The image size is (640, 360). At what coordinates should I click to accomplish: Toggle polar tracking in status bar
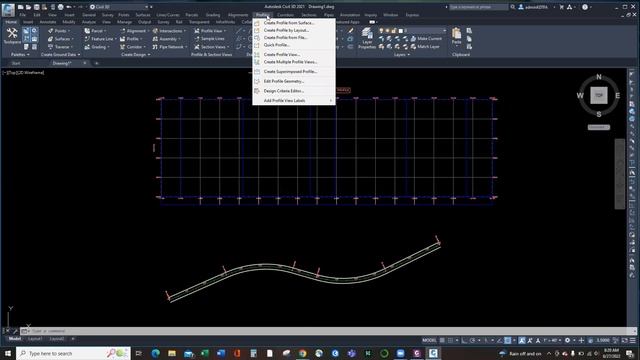[473, 340]
